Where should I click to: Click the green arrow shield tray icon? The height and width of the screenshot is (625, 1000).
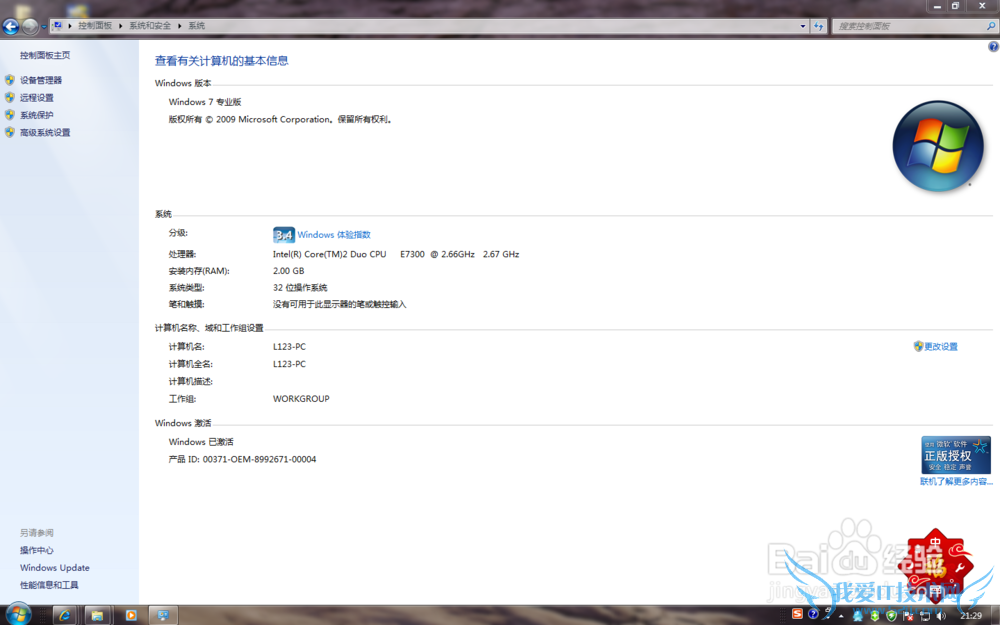point(874,616)
